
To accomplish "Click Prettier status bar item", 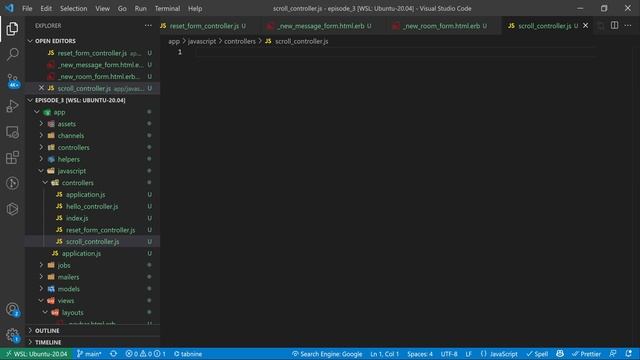I will (586, 354).
